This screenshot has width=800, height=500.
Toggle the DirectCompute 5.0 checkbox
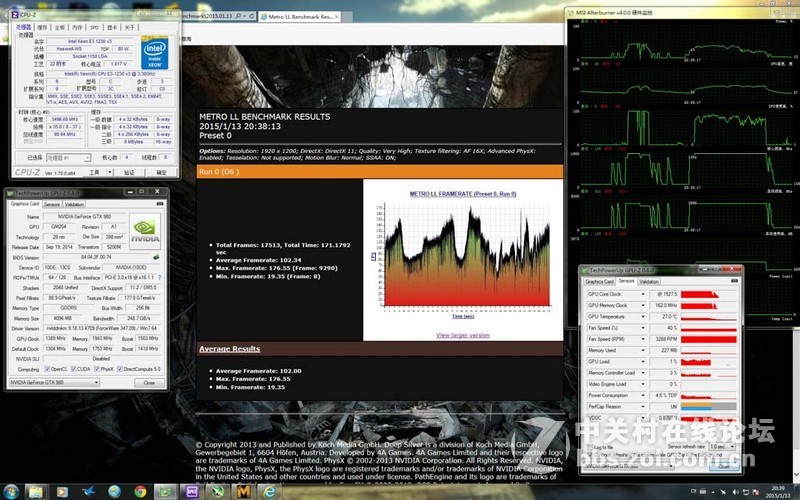coord(120,369)
